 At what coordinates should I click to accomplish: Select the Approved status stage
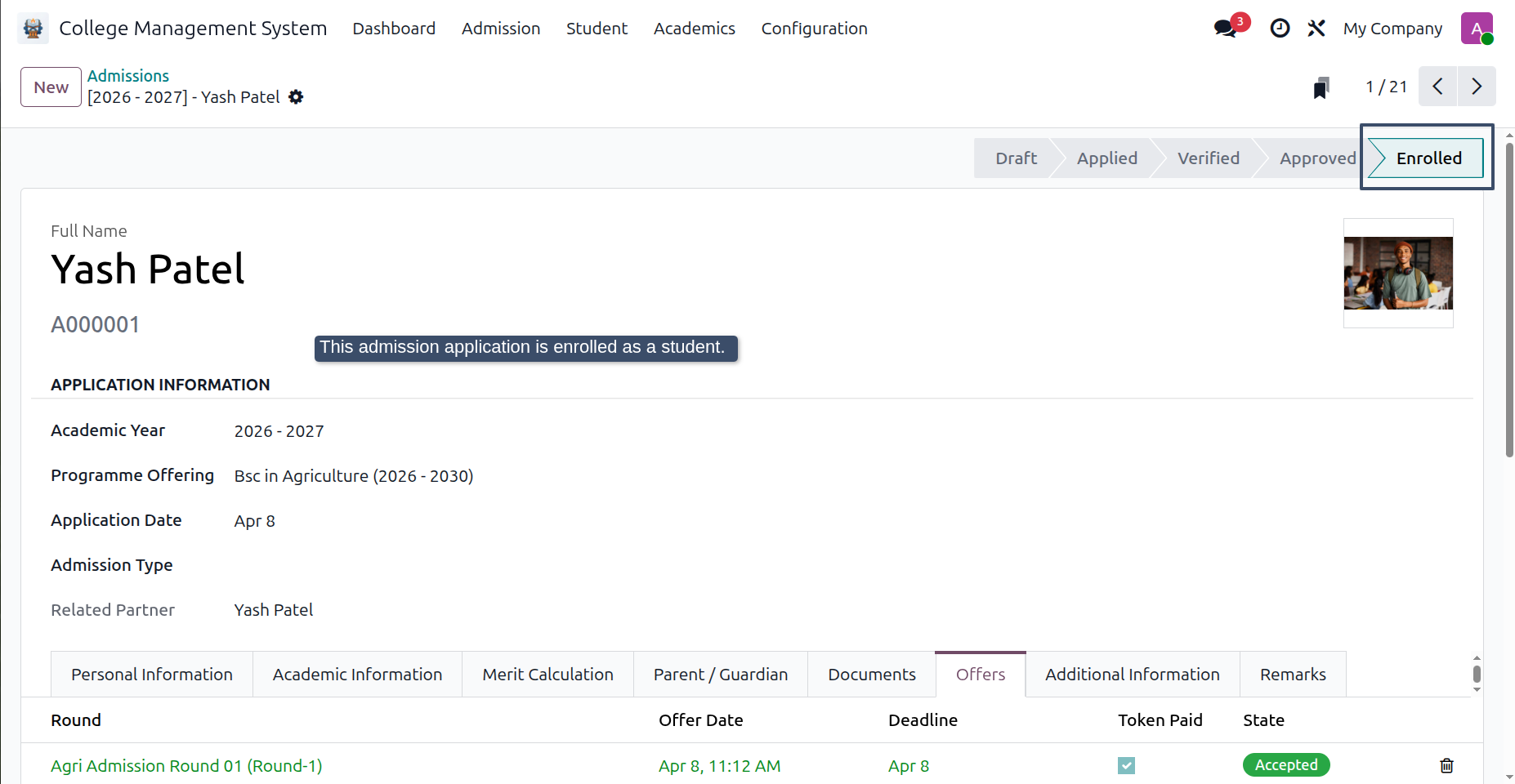click(x=1317, y=158)
